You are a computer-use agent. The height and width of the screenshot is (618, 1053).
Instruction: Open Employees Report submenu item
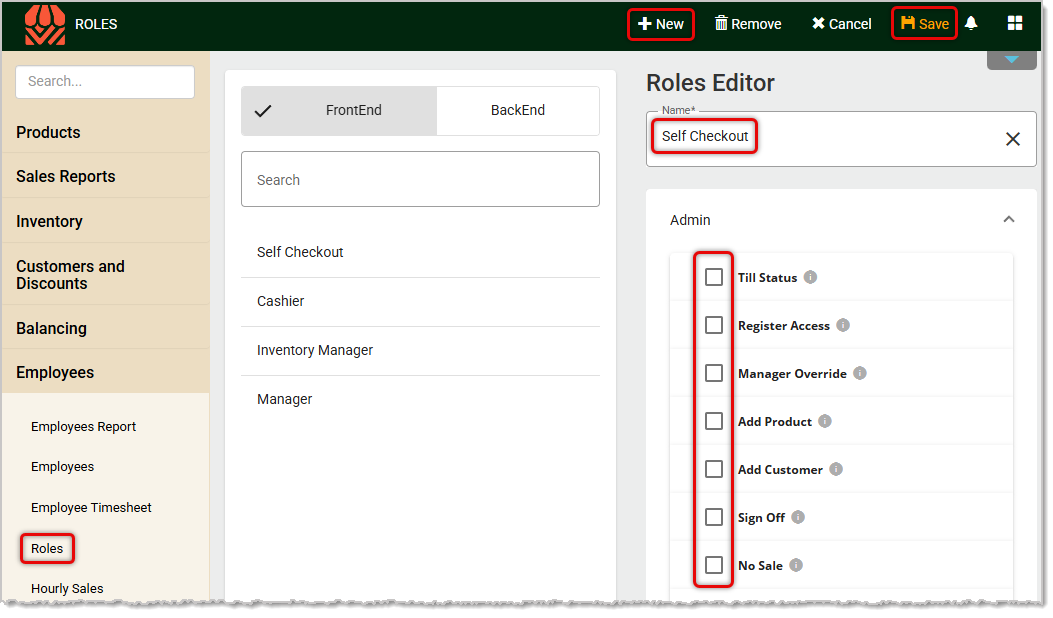(83, 427)
